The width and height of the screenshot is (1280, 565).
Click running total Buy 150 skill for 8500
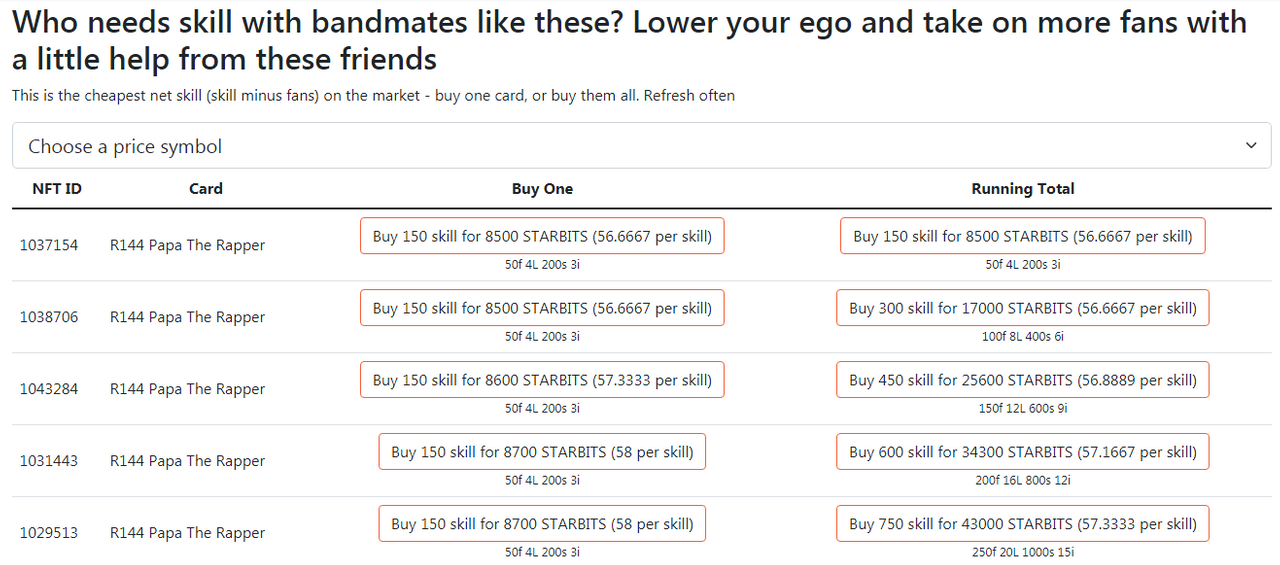1023,236
